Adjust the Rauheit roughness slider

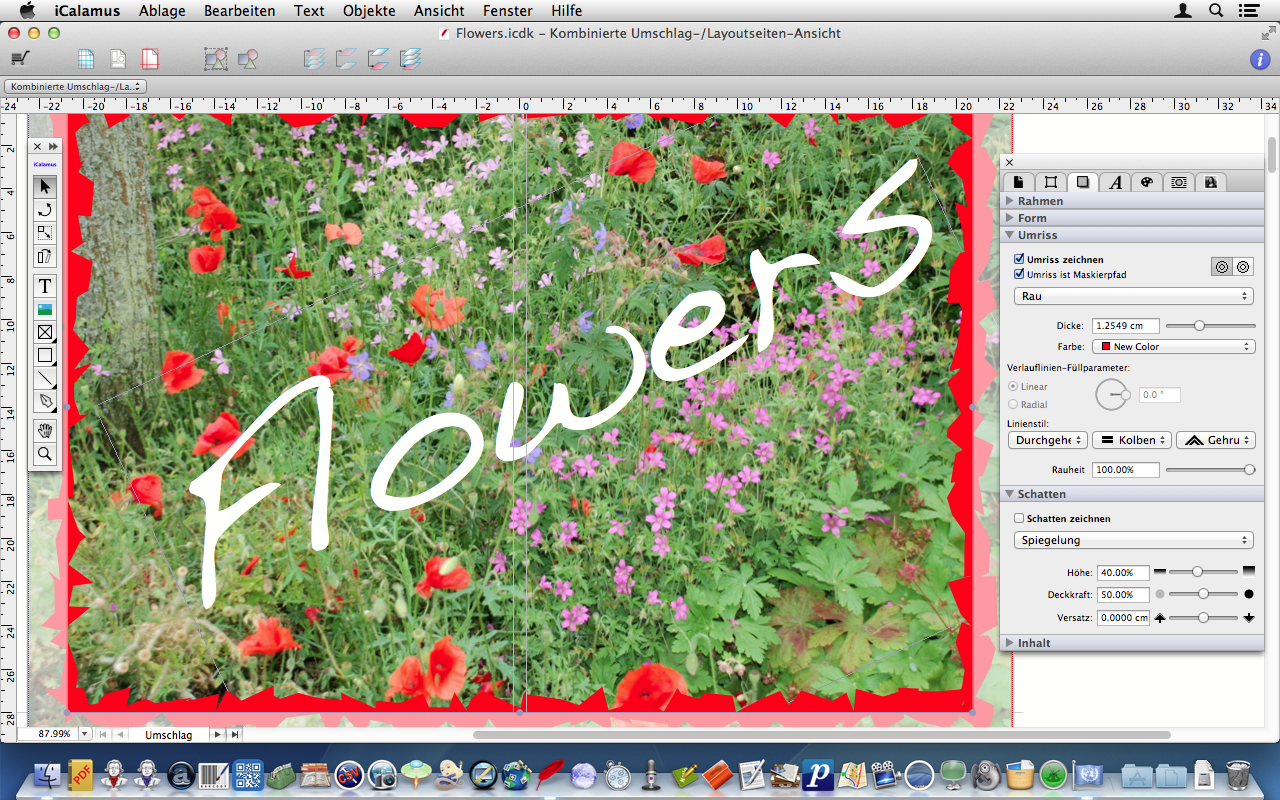(x=1210, y=470)
